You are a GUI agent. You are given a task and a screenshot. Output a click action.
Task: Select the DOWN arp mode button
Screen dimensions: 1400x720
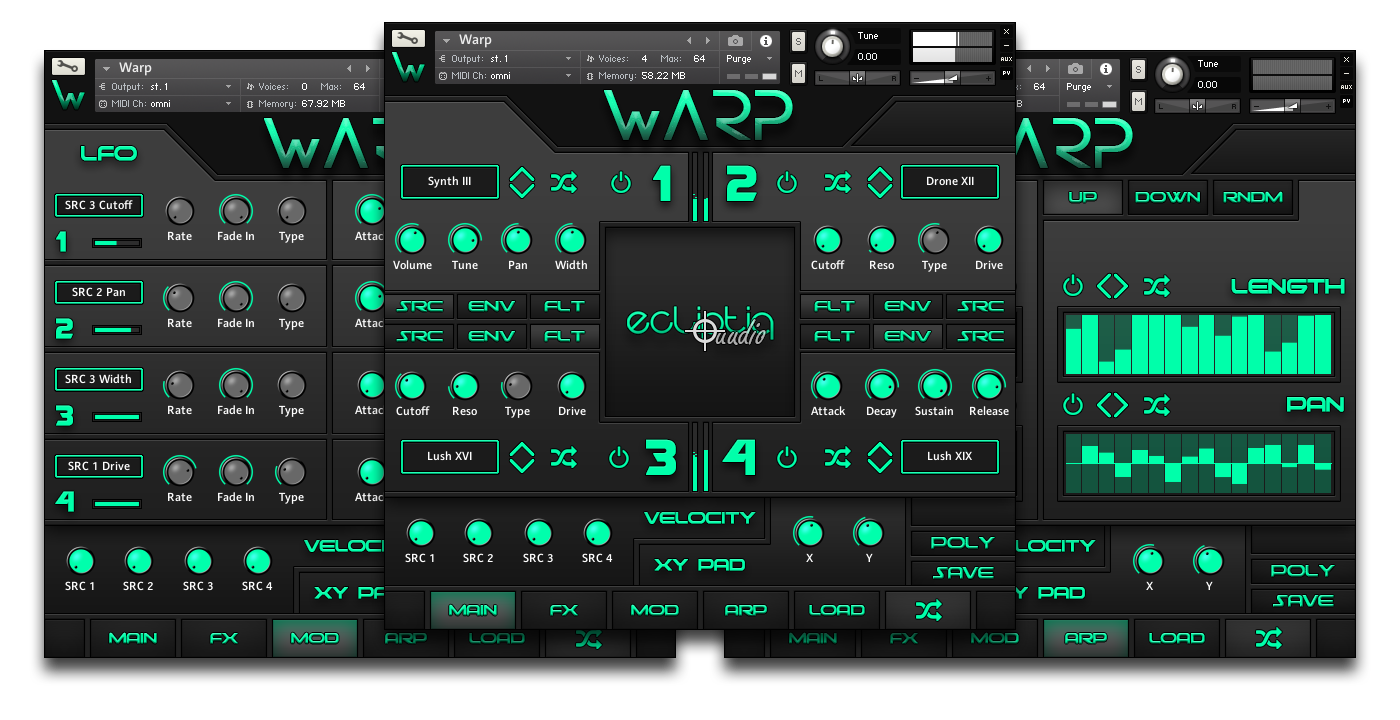click(1168, 197)
